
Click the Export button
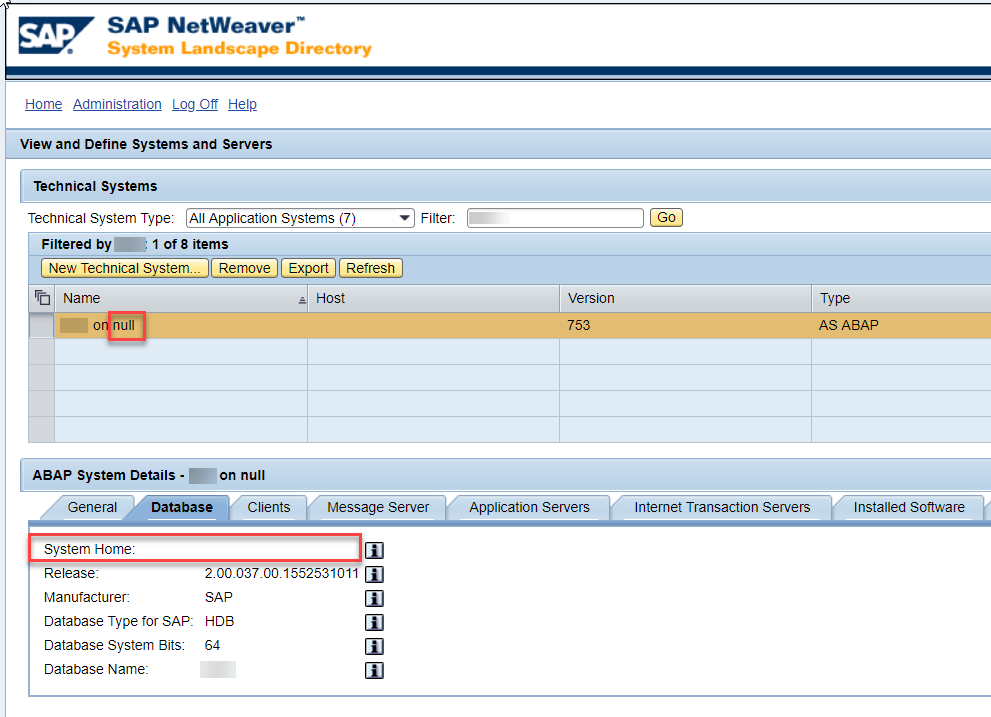coord(308,268)
